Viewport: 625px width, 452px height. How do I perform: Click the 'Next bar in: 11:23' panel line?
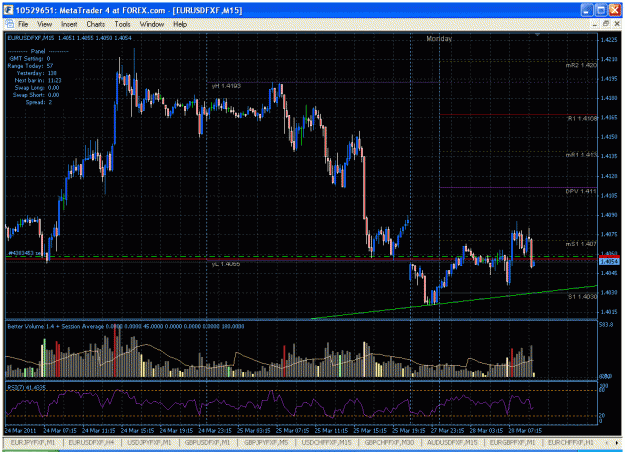click(38, 80)
